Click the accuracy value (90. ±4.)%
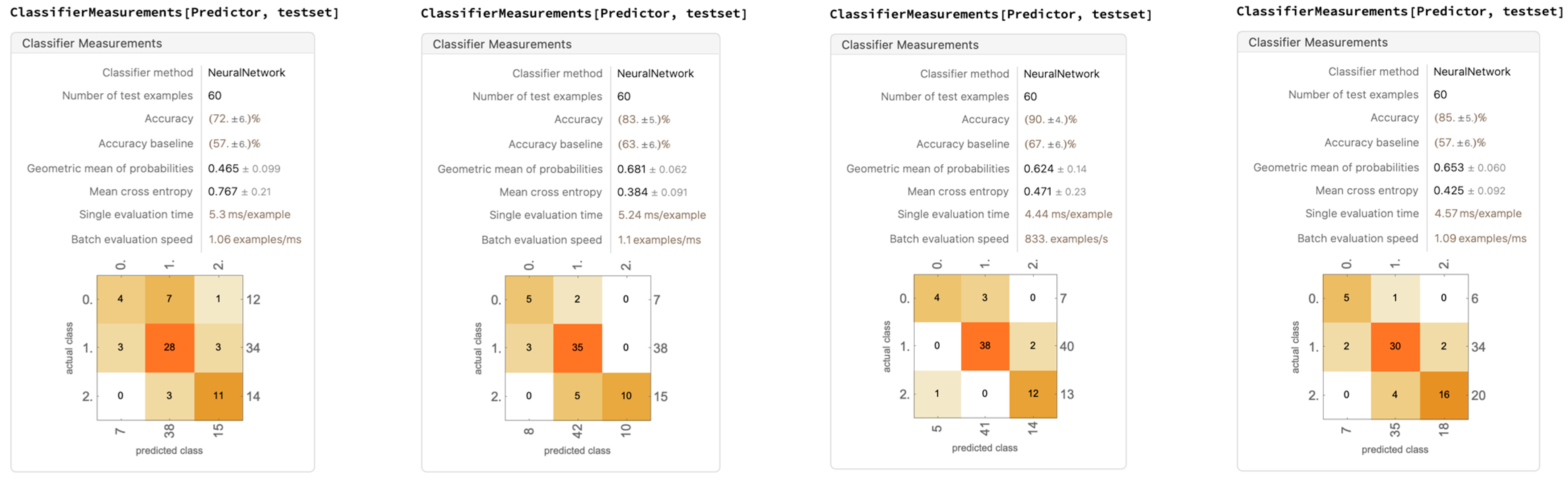The image size is (1568, 480). [x=1050, y=119]
